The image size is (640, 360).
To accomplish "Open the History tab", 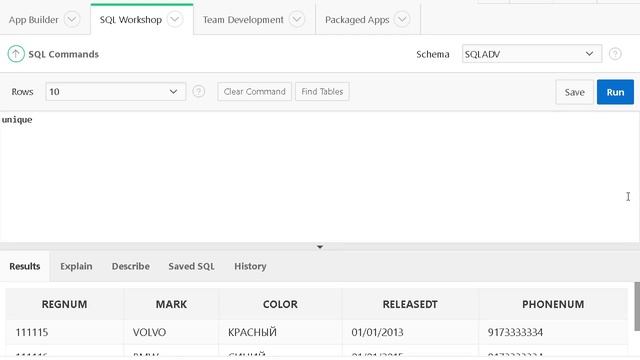I will [x=250, y=266].
